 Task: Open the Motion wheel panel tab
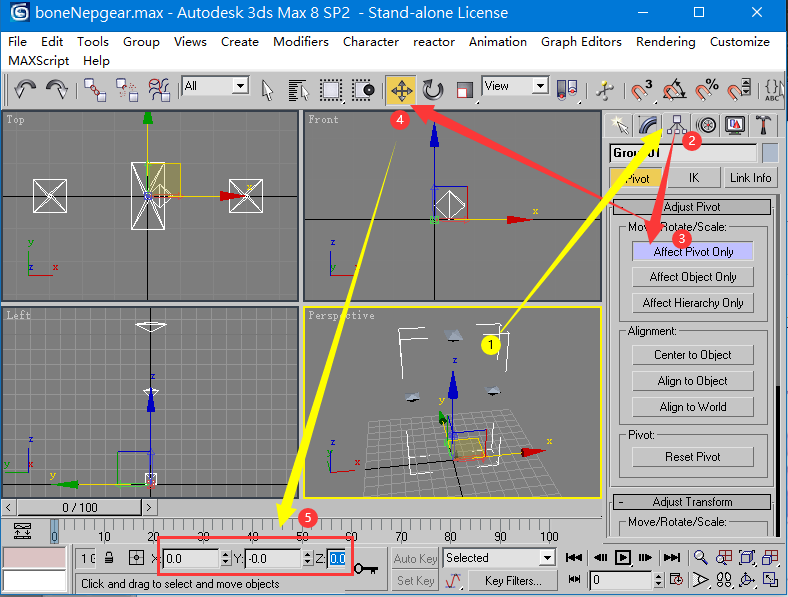pos(707,124)
